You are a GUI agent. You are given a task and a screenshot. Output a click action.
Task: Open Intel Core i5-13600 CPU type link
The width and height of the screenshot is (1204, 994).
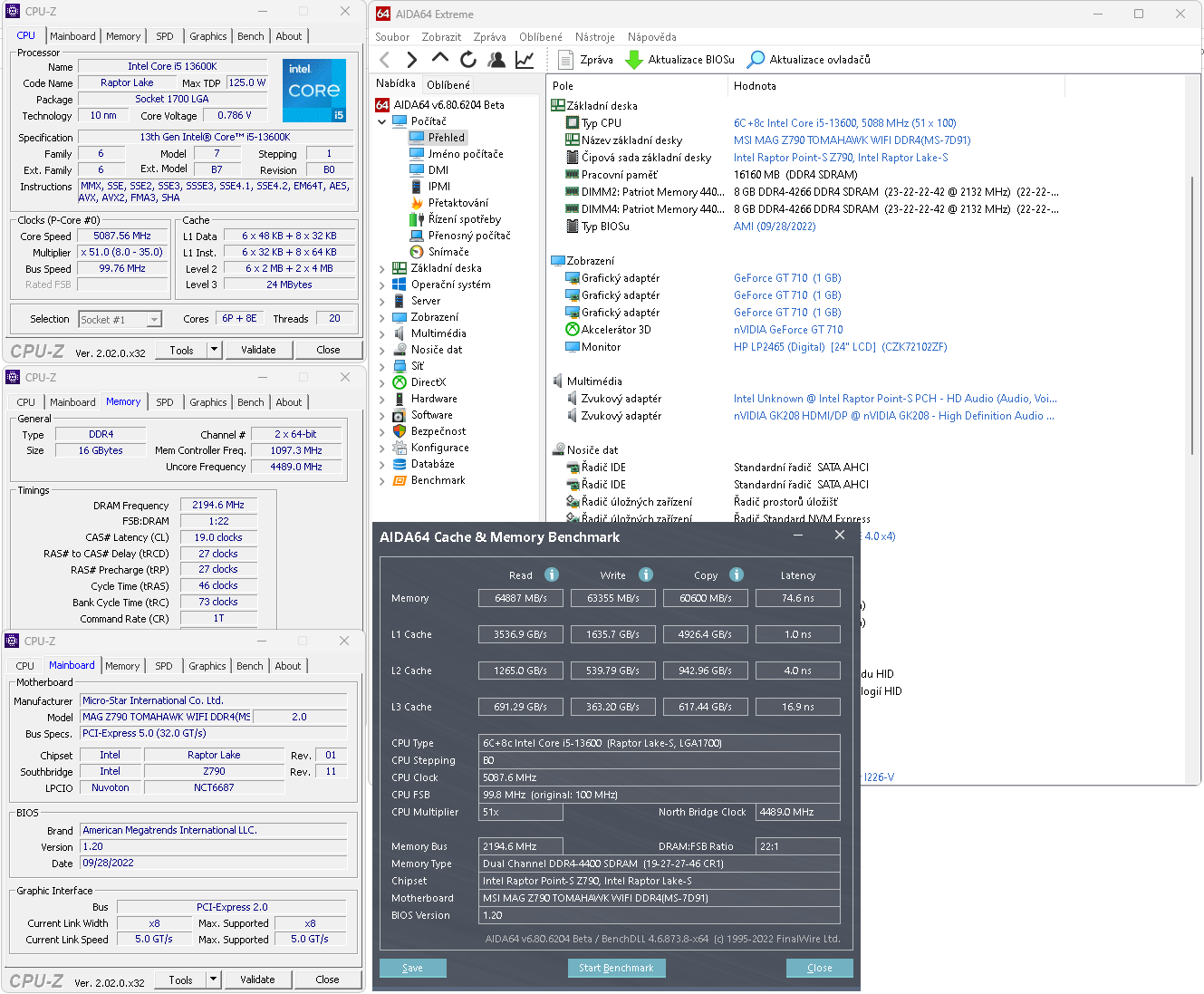844,123
